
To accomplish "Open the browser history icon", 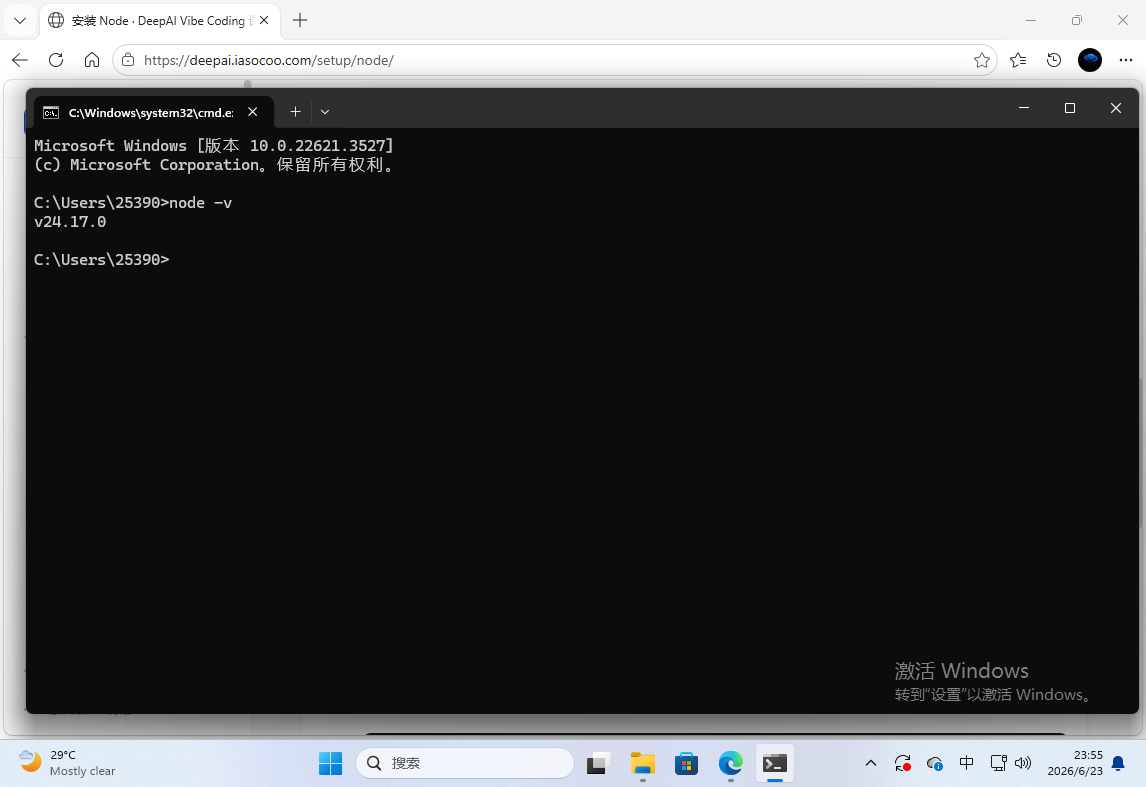I will pyautogui.click(x=1053, y=60).
